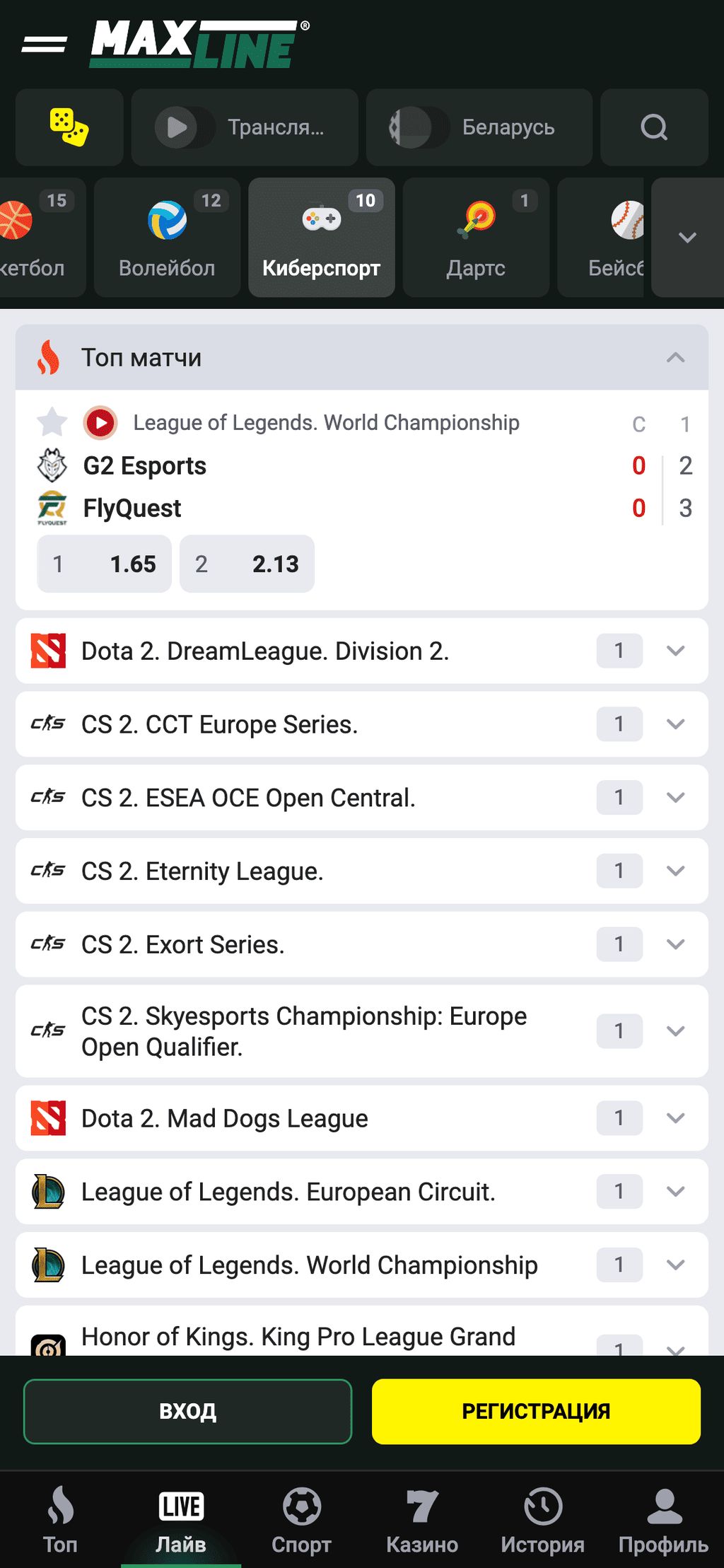724x1568 pixels.
Task: Expand the sports categories list arrow
Action: coord(687,238)
